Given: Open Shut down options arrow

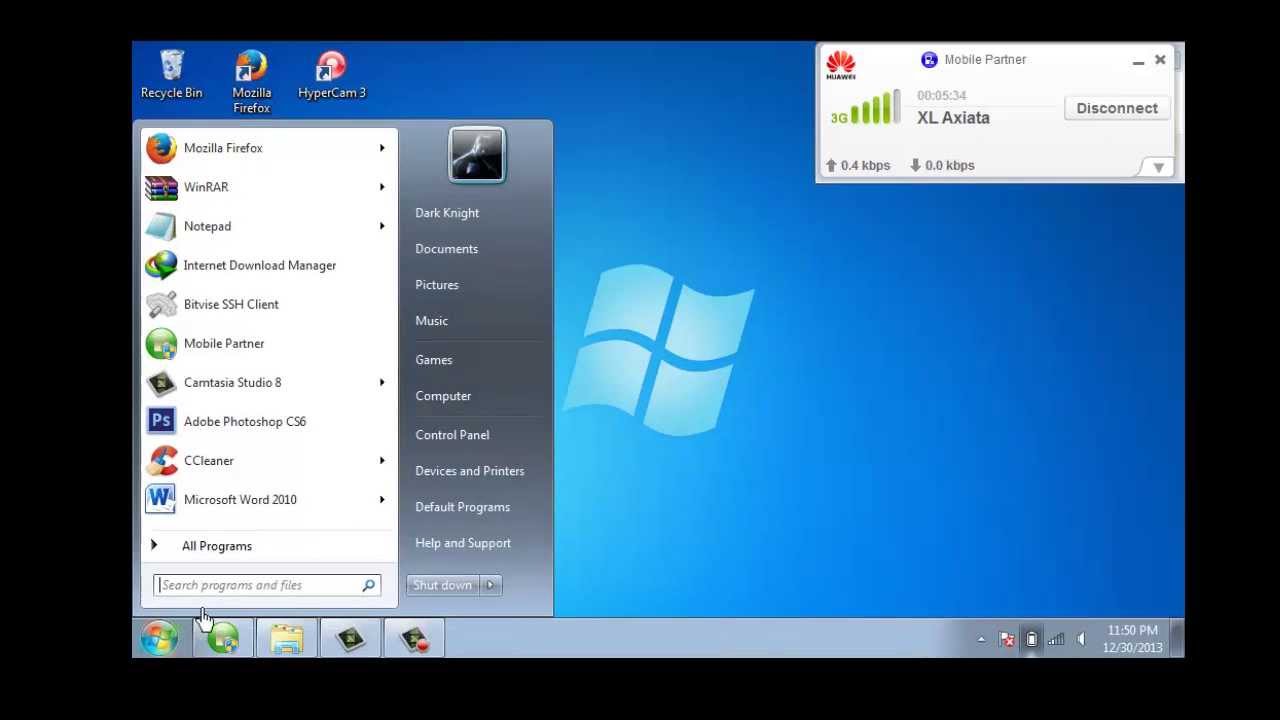Looking at the screenshot, I should (490, 585).
